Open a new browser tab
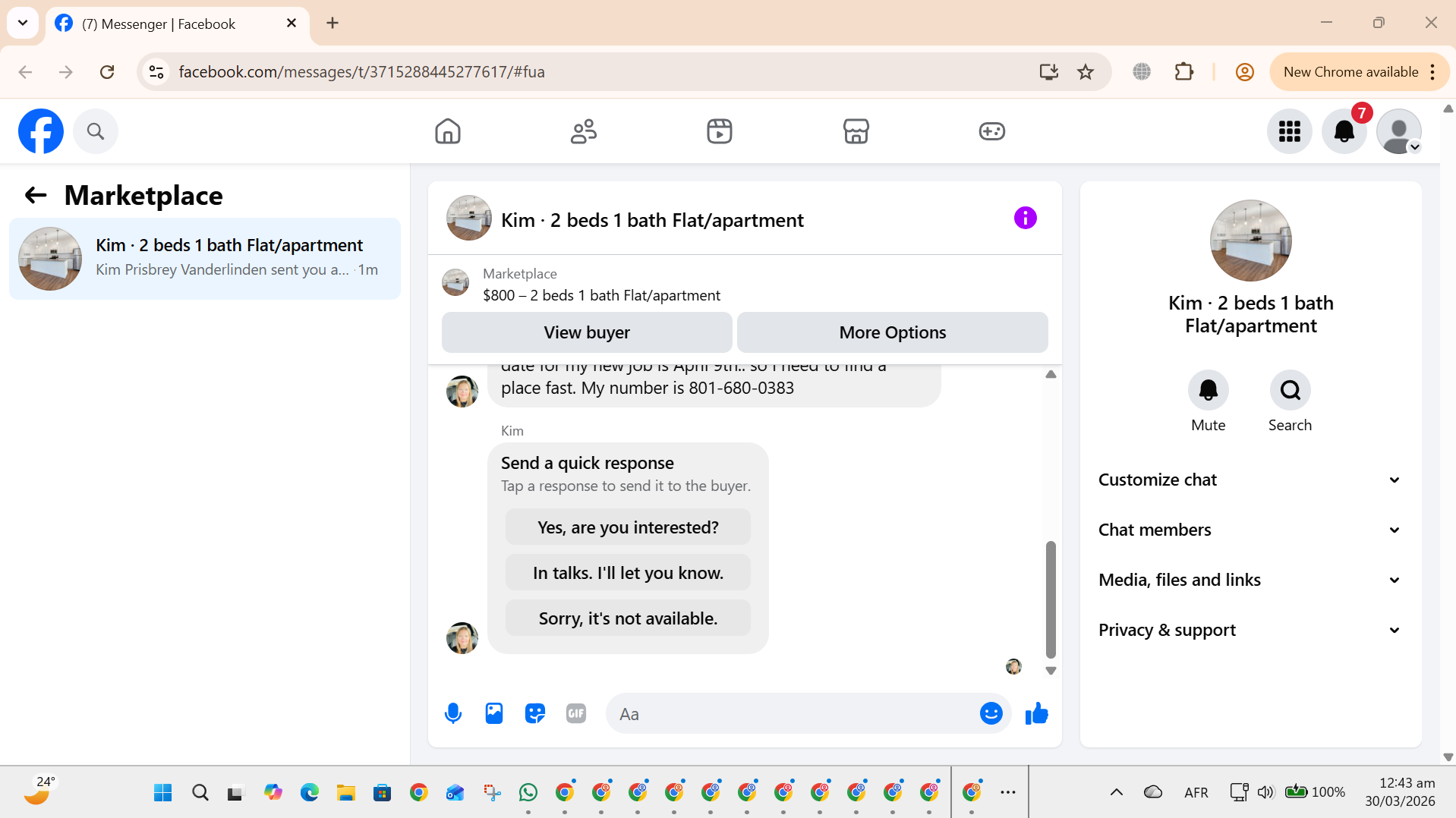This screenshot has width=1456, height=818. click(x=332, y=24)
